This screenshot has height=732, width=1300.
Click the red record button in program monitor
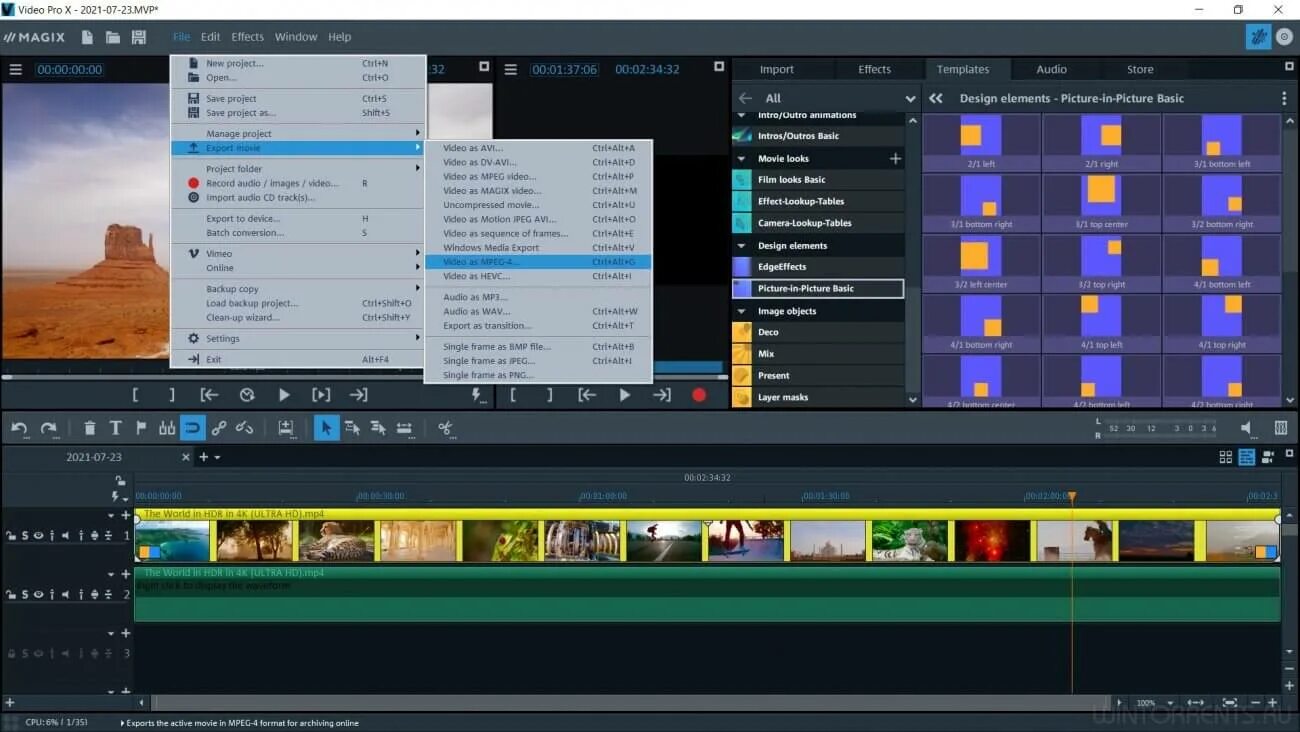(699, 395)
